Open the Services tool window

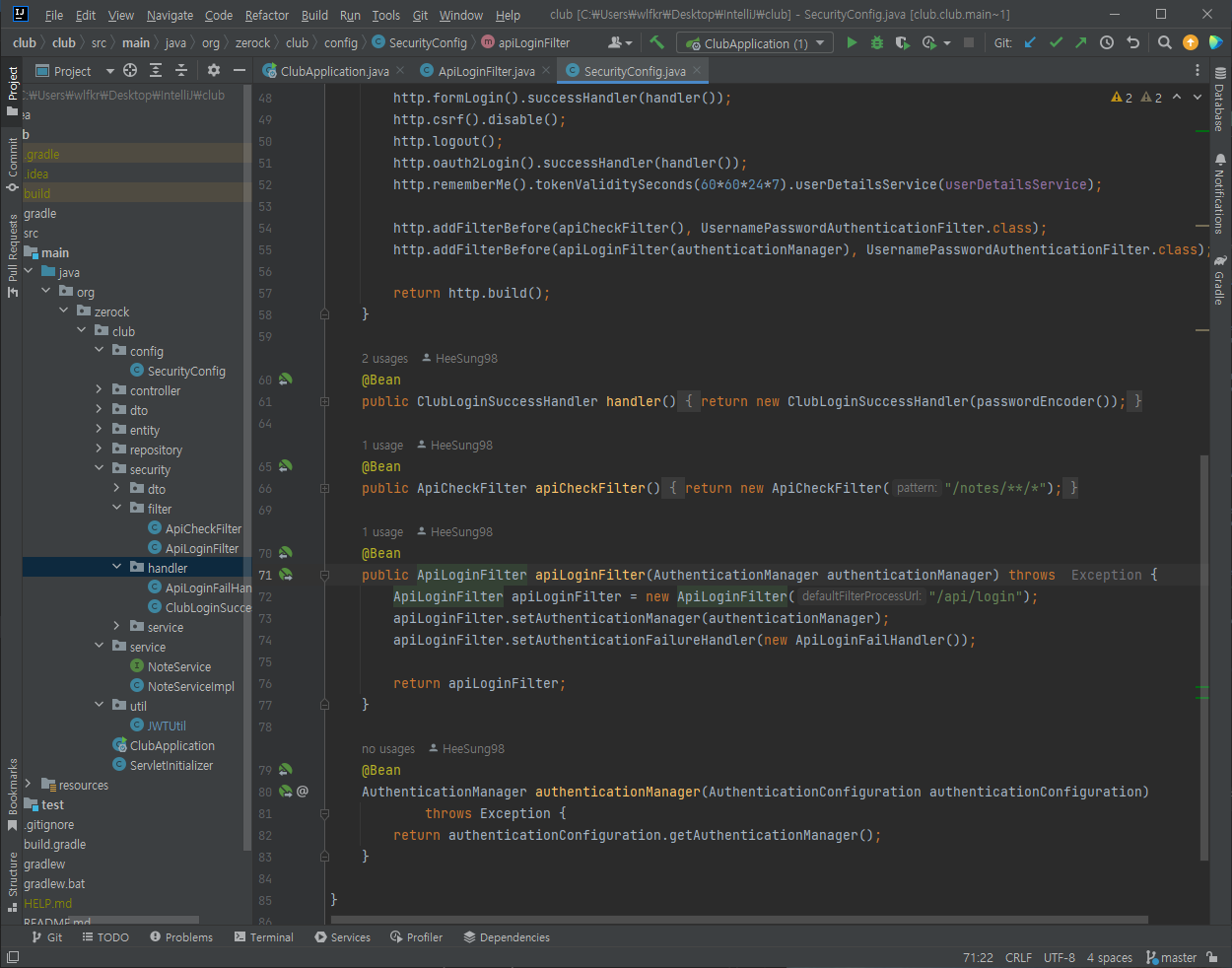click(x=343, y=937)
